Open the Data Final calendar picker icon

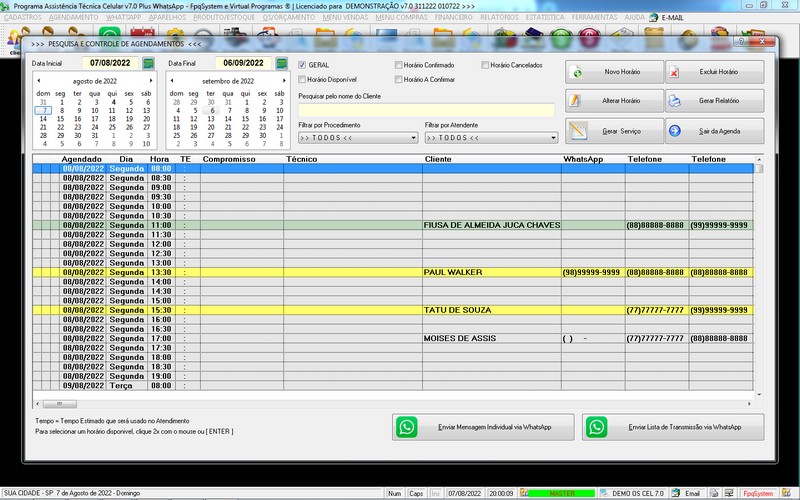[281, 63]
